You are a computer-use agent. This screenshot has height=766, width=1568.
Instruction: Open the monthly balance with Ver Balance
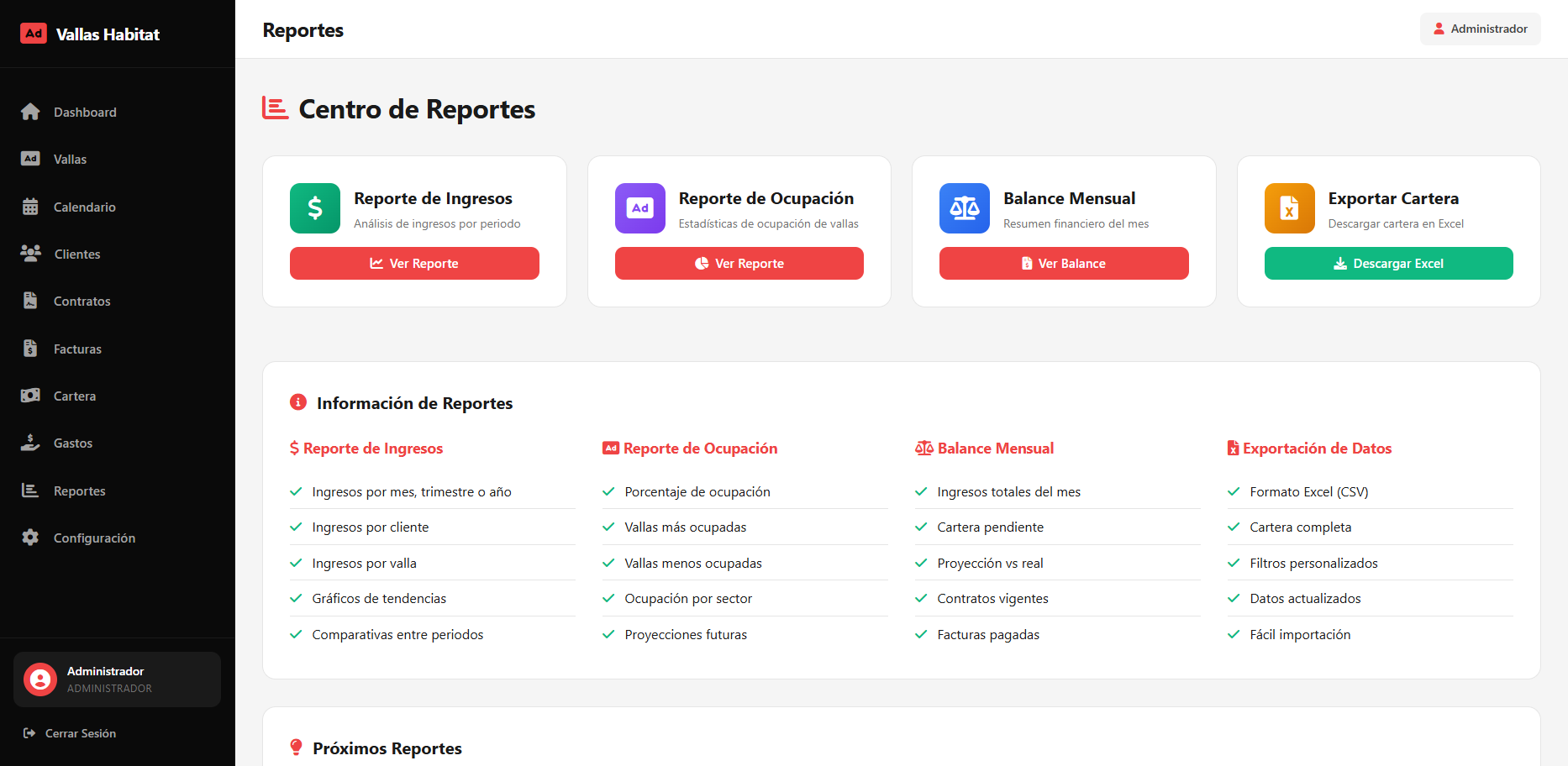[1064, 264]
